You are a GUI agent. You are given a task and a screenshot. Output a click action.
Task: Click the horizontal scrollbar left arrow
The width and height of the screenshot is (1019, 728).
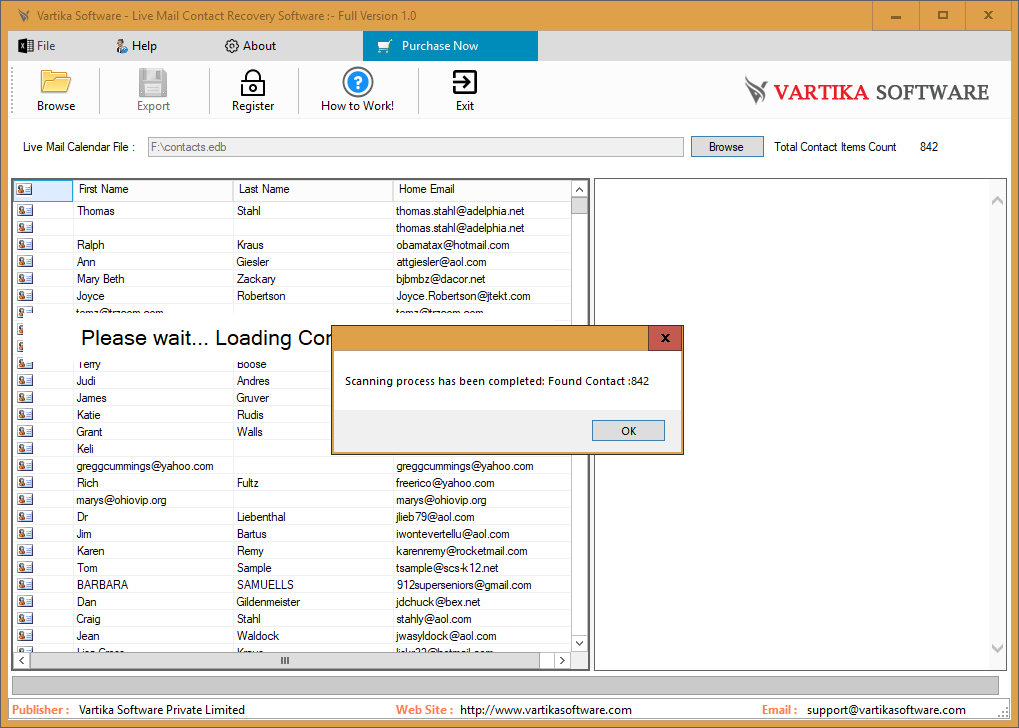(x=21, y=660)
